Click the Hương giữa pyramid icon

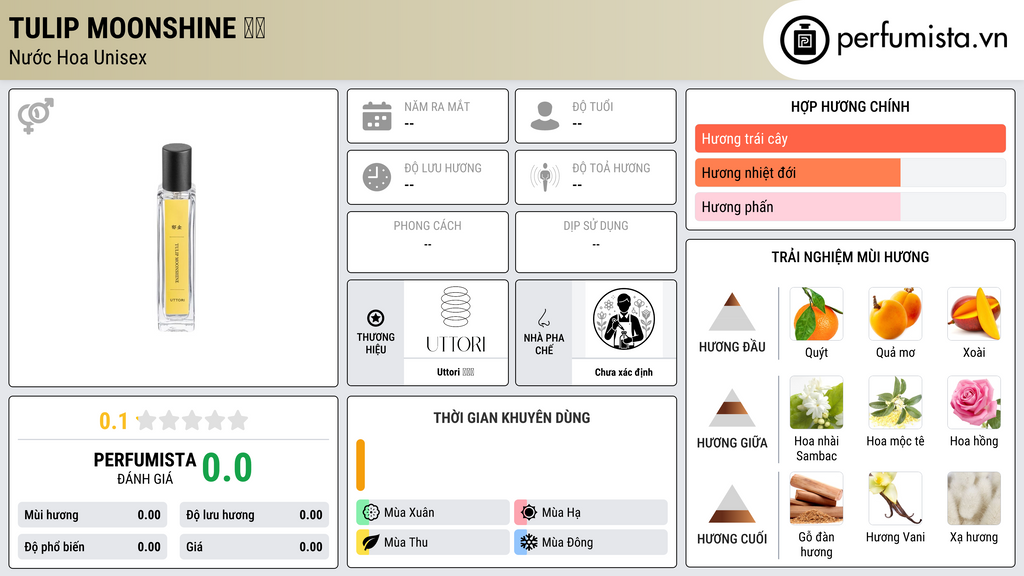pos(732,408)
